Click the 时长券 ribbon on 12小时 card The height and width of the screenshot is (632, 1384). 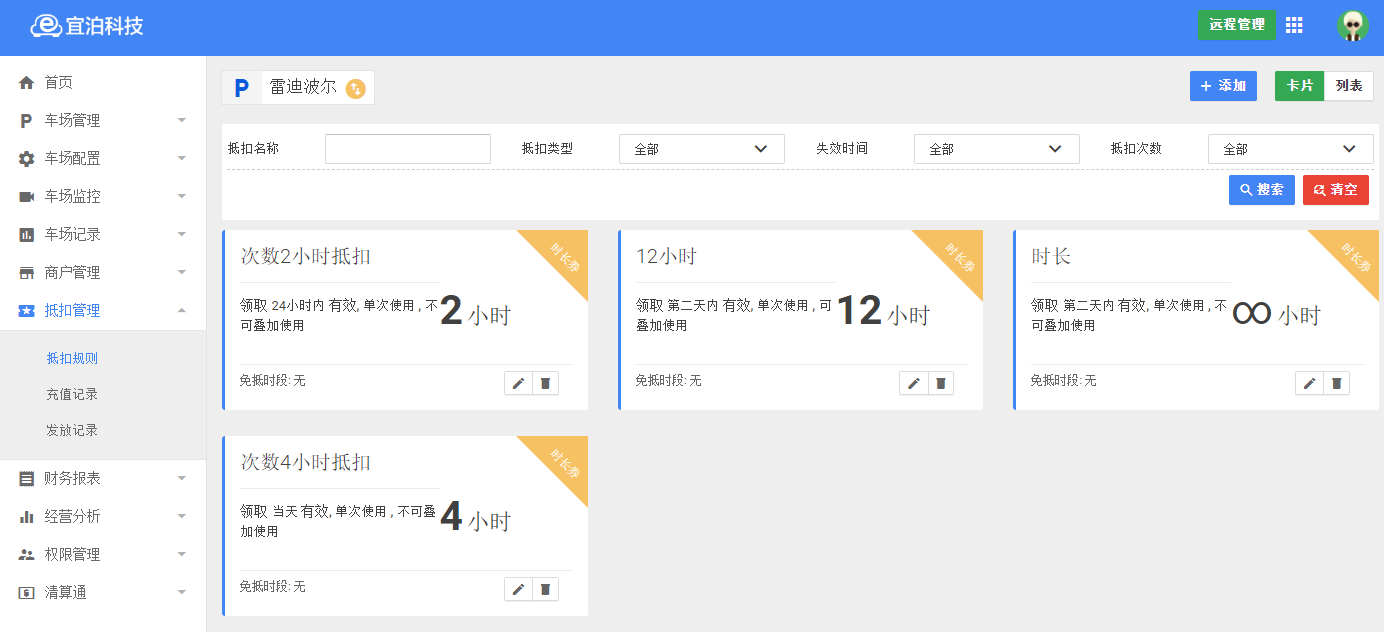pos(960,257)
